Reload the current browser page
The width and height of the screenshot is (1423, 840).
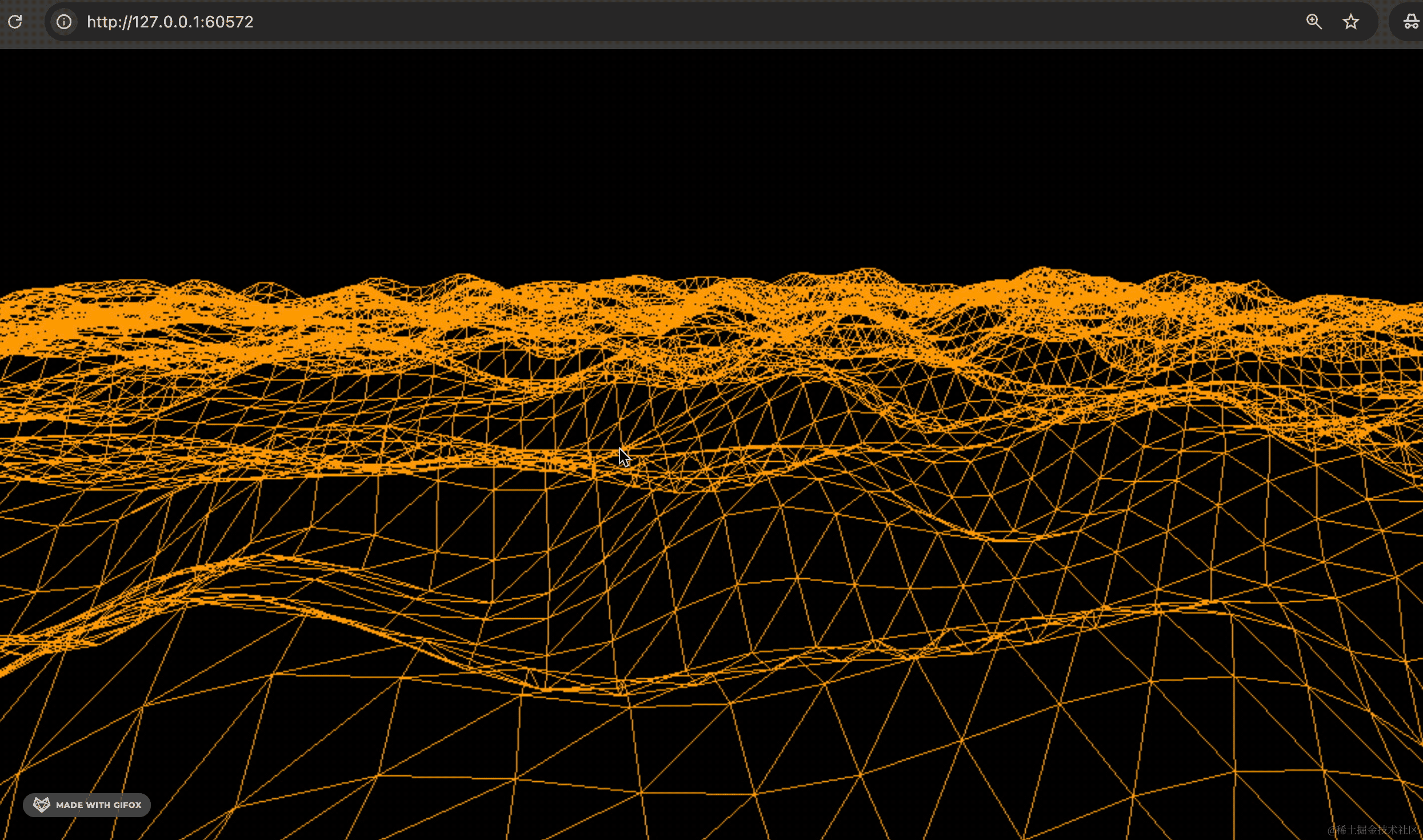pos(15,22)
